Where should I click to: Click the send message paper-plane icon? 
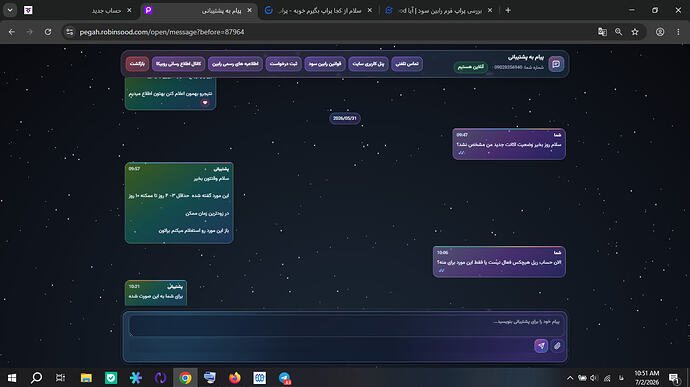click(x=541, y=346)
